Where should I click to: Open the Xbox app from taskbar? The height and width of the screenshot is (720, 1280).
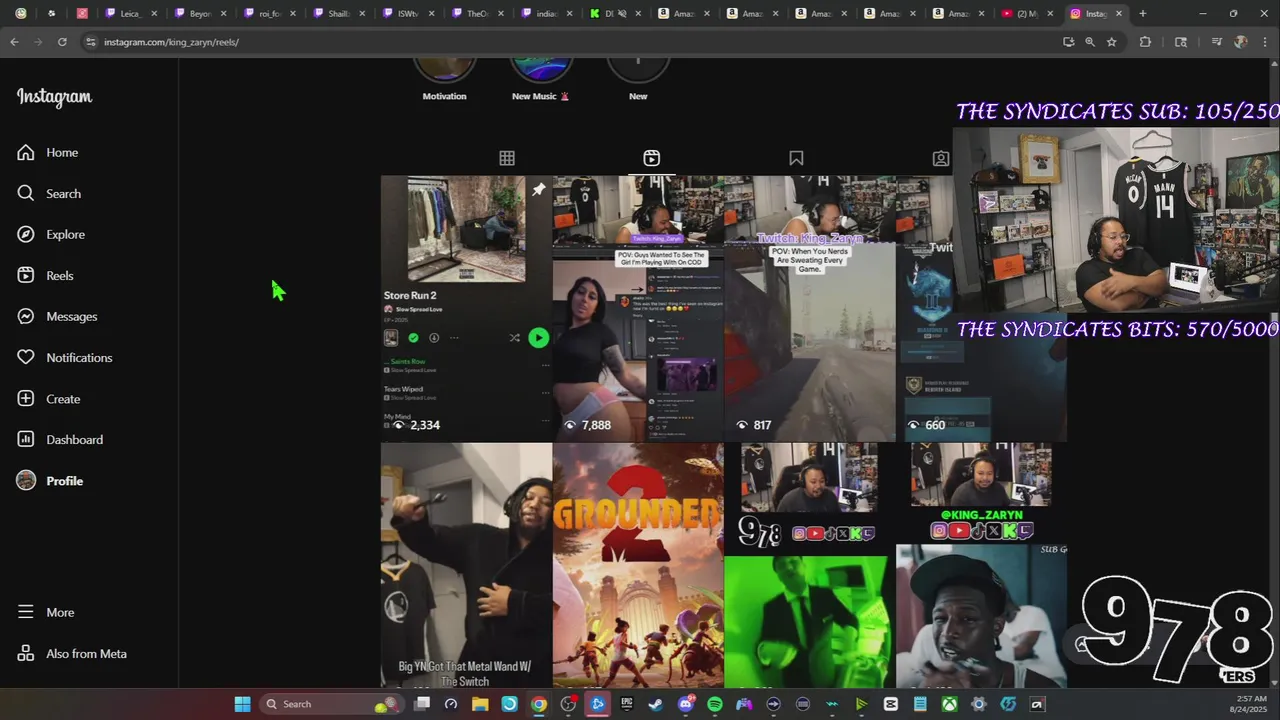pos(950,704)
